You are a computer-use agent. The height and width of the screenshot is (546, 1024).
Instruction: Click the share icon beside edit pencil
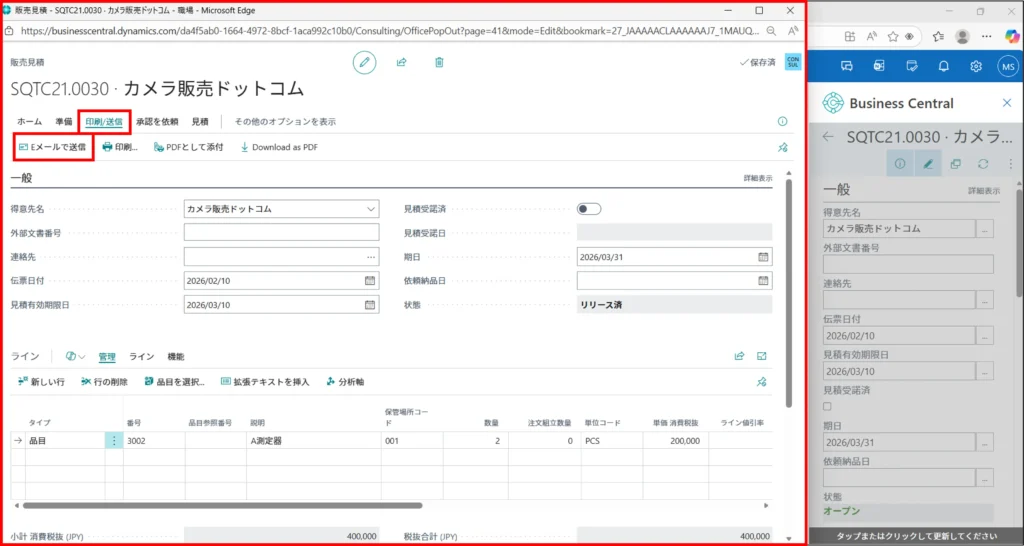coord(401,62)
